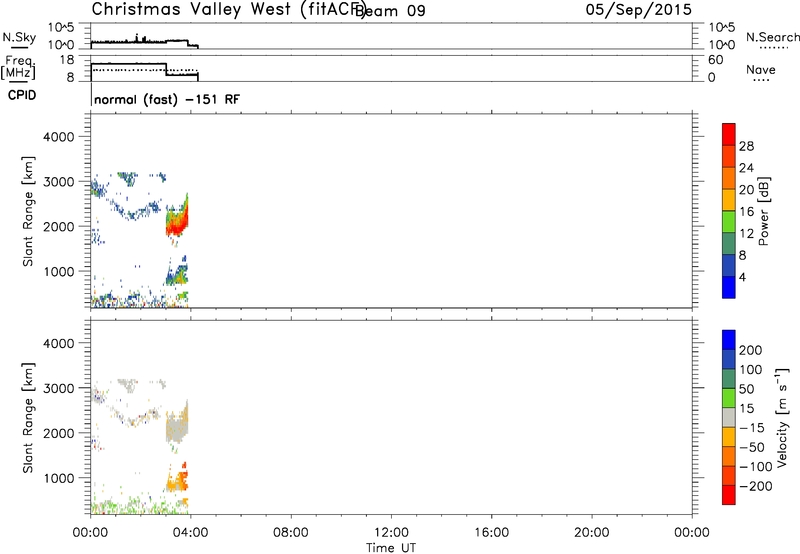Image resolution: width=800 pixels, height=554 pixels.
Task: Click the blue swatch at Power color bar bottom
Action: point(729,287)
